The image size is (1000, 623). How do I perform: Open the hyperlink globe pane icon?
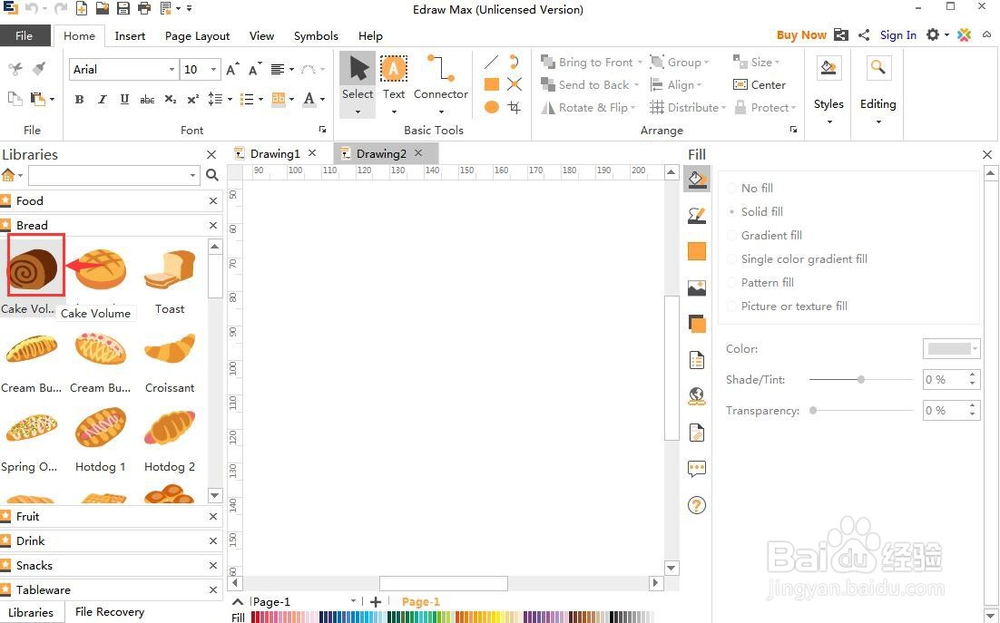pos(696,397)
